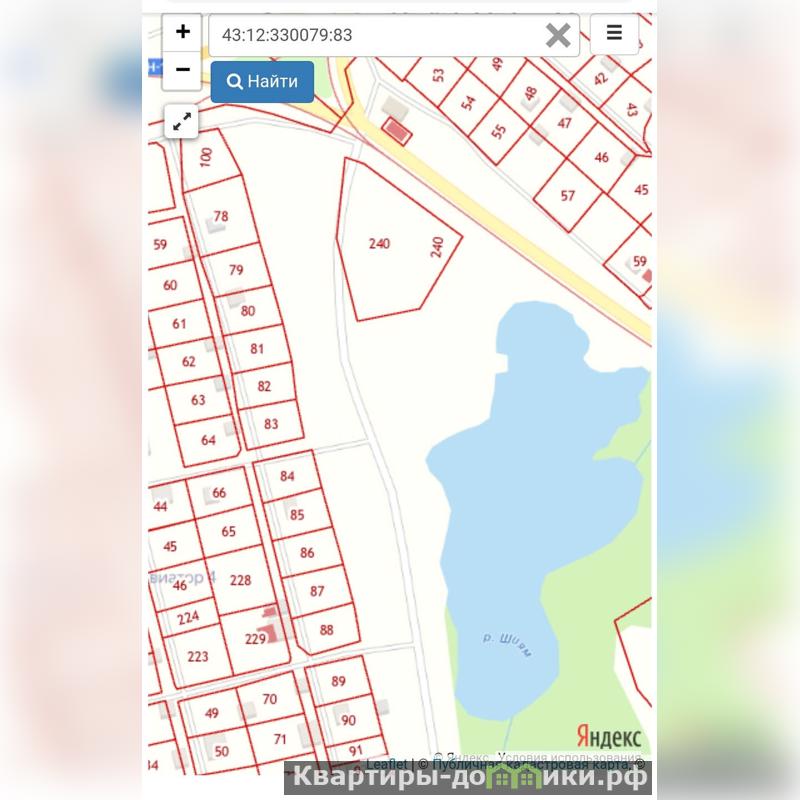Select parcel 89 on the map

click(338, 681)
